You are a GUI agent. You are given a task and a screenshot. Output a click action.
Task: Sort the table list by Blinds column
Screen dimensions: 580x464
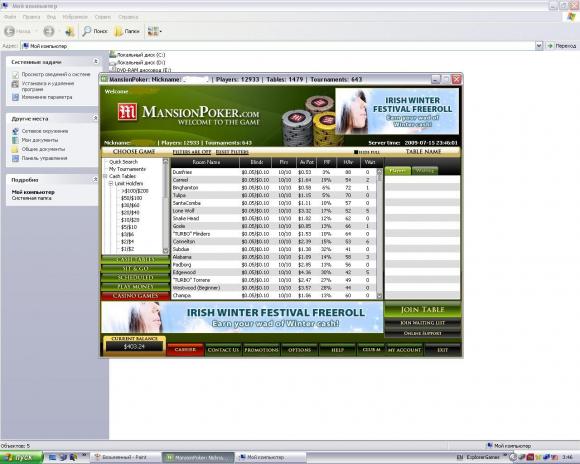coord(256,162)
